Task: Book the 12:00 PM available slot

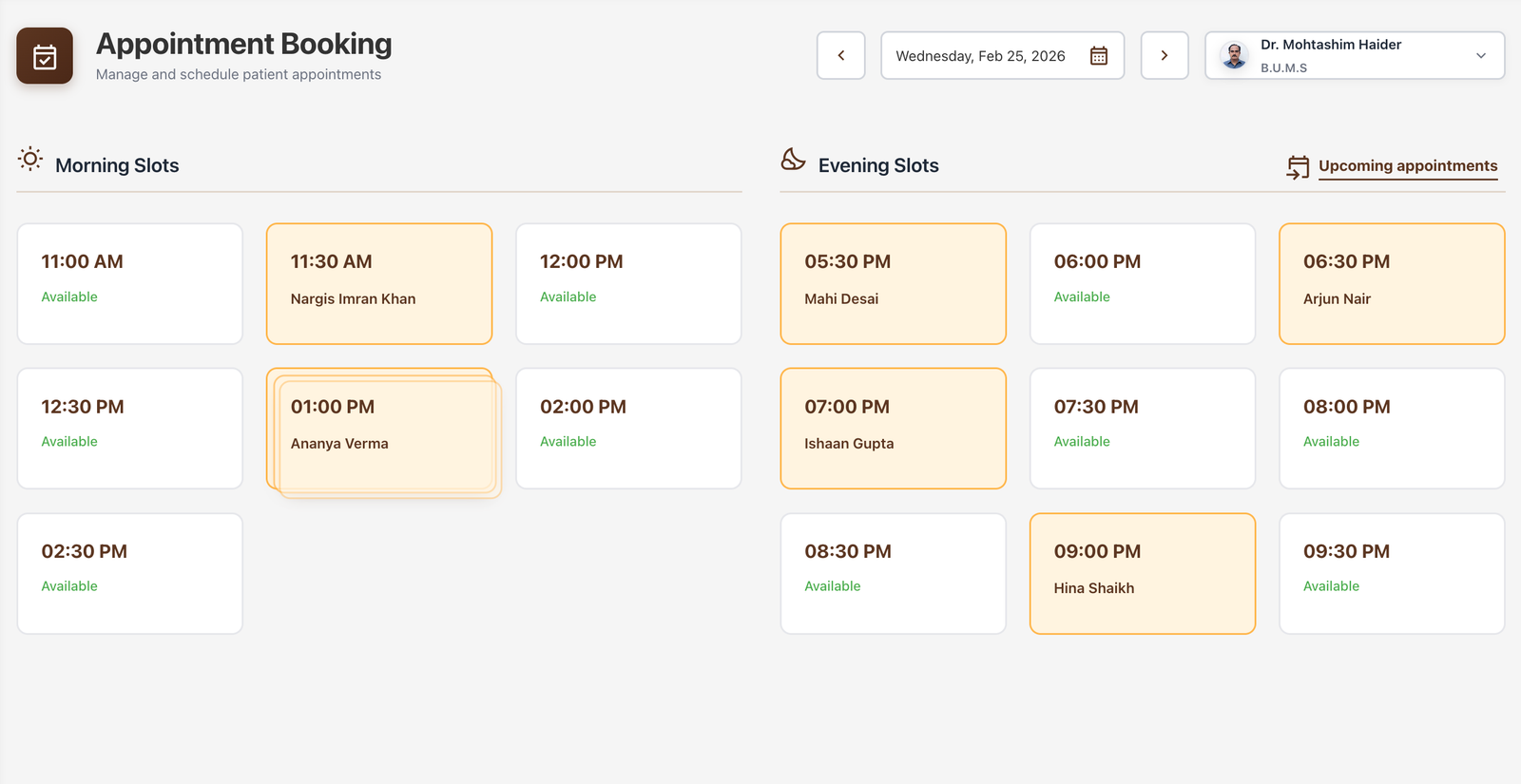Action: 628,284
